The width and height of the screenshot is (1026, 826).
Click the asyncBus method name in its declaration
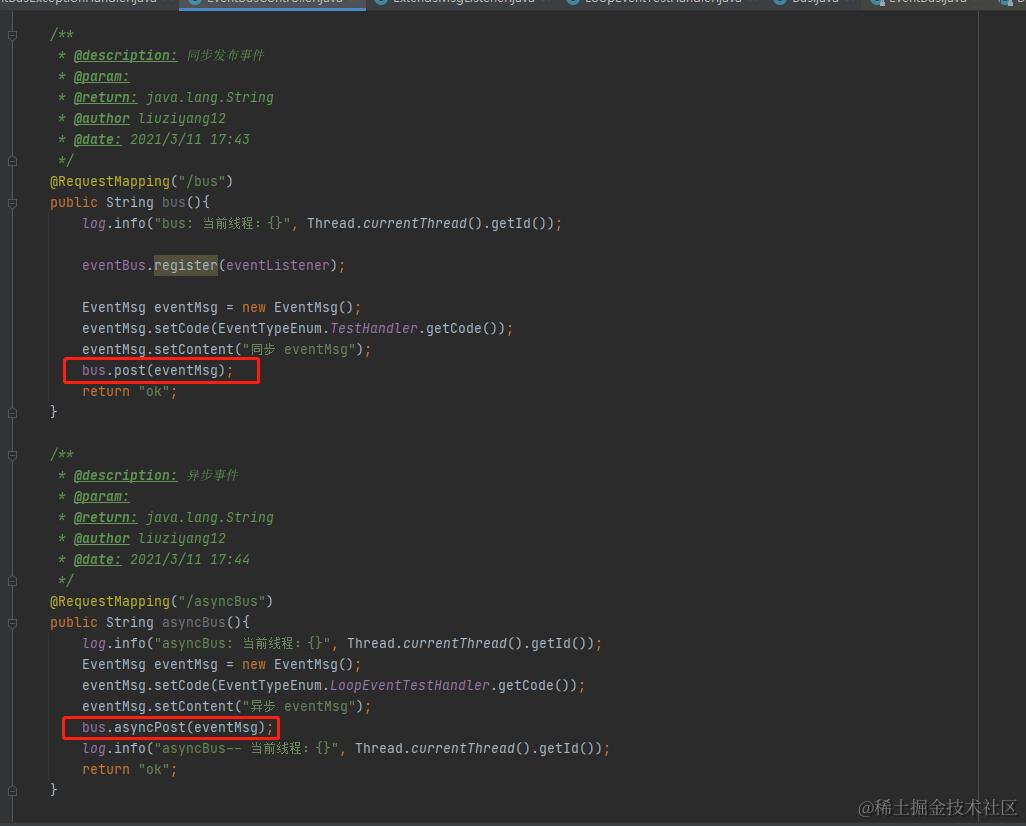pyautogui.click(x=194, y=622)
